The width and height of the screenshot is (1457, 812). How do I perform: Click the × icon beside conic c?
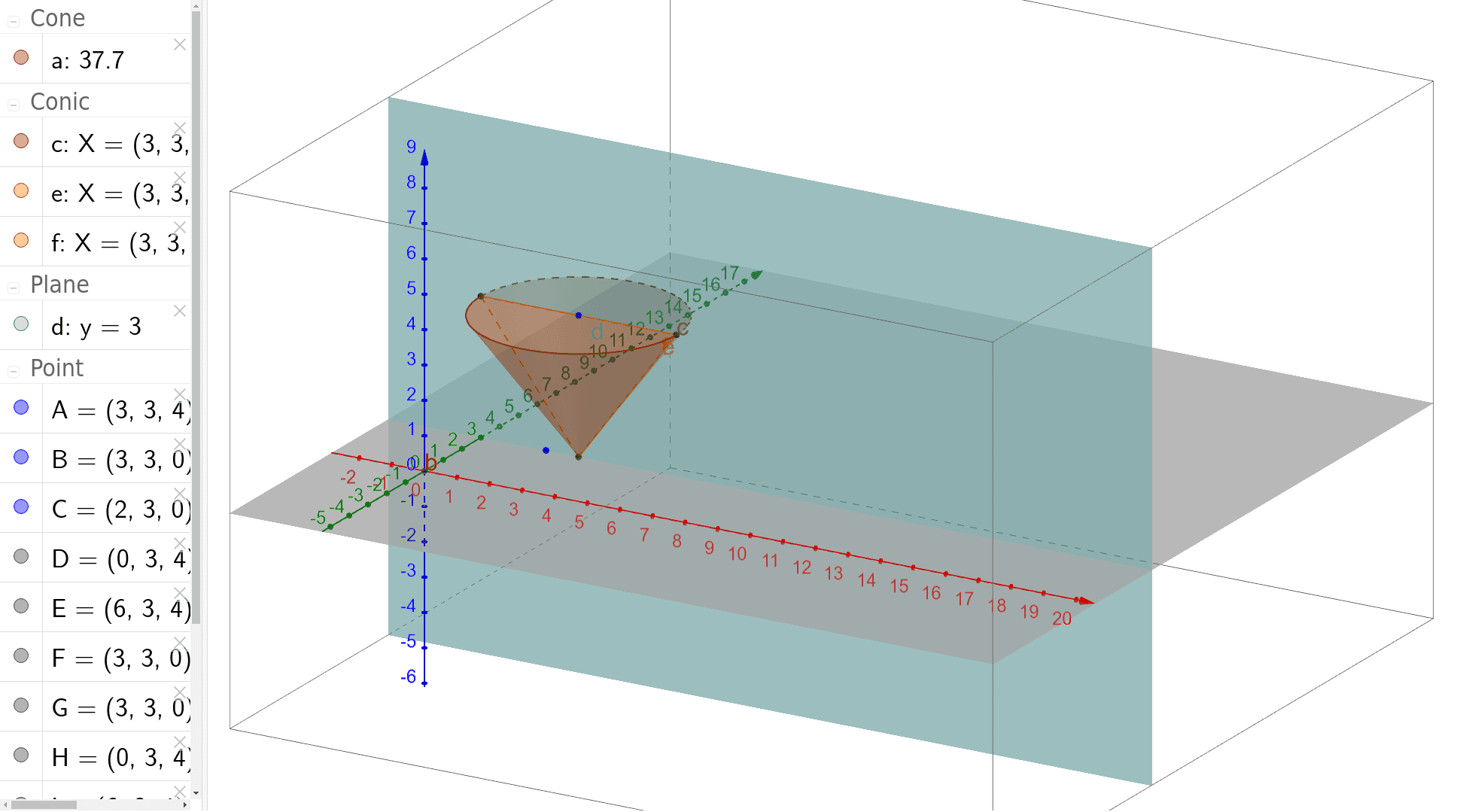pos(180,128)
